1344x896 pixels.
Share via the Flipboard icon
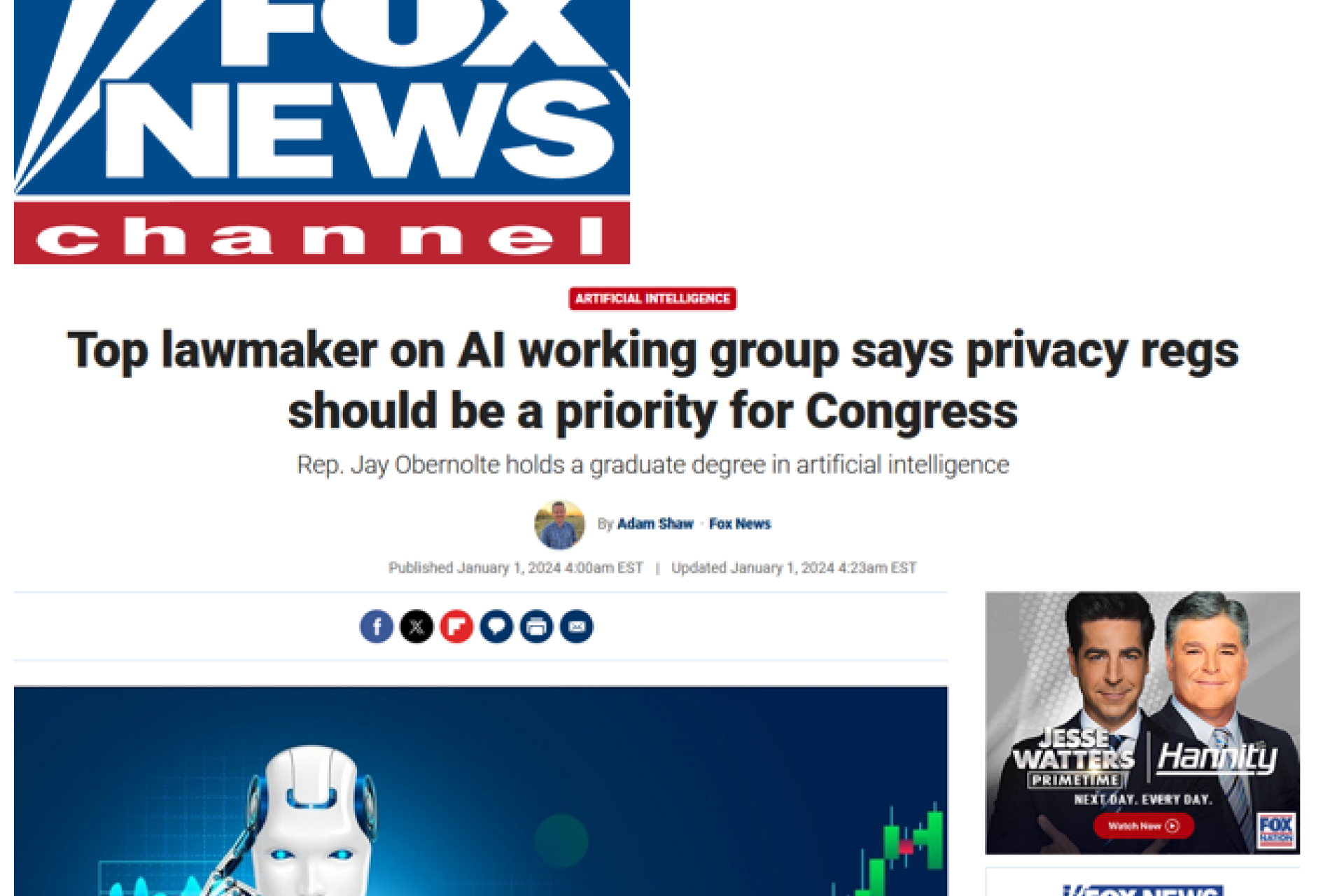click(456, 626)
